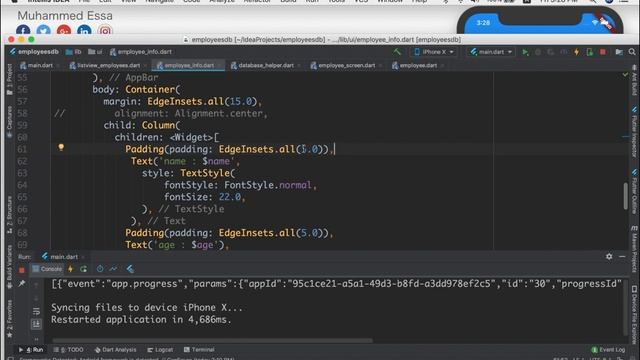Toggle the Flutter Inspector panel on the right strip
The width and height of the screenshot is (640, 360).
tap(635, 131)
